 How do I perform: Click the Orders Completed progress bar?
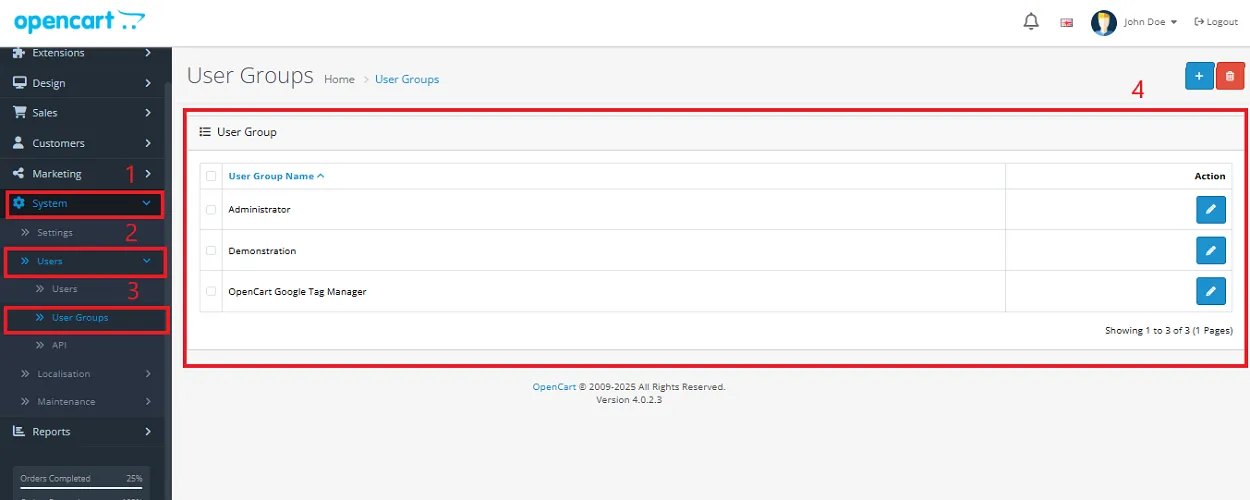81,488
